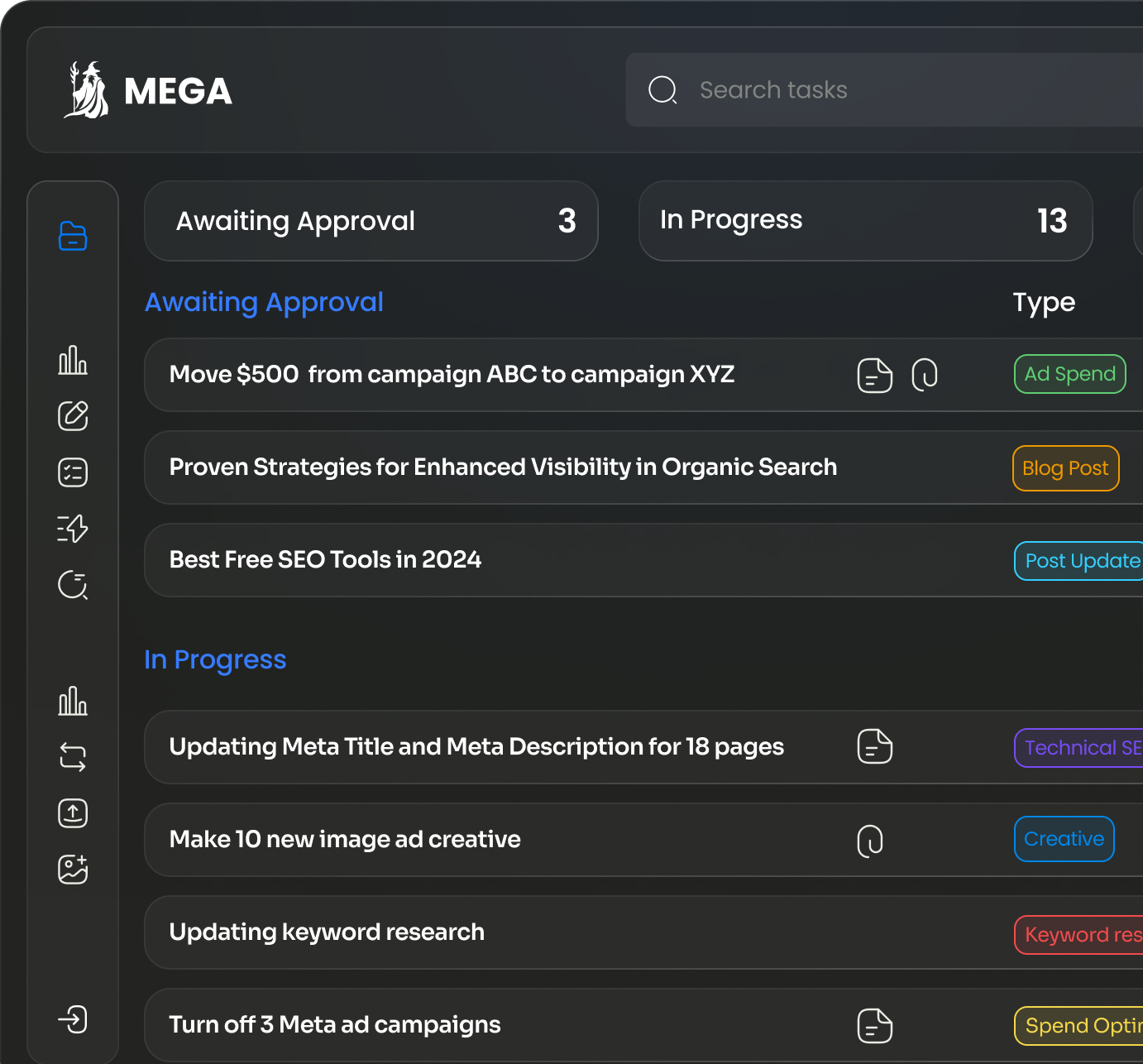Click the Creative type tag

1064,839
